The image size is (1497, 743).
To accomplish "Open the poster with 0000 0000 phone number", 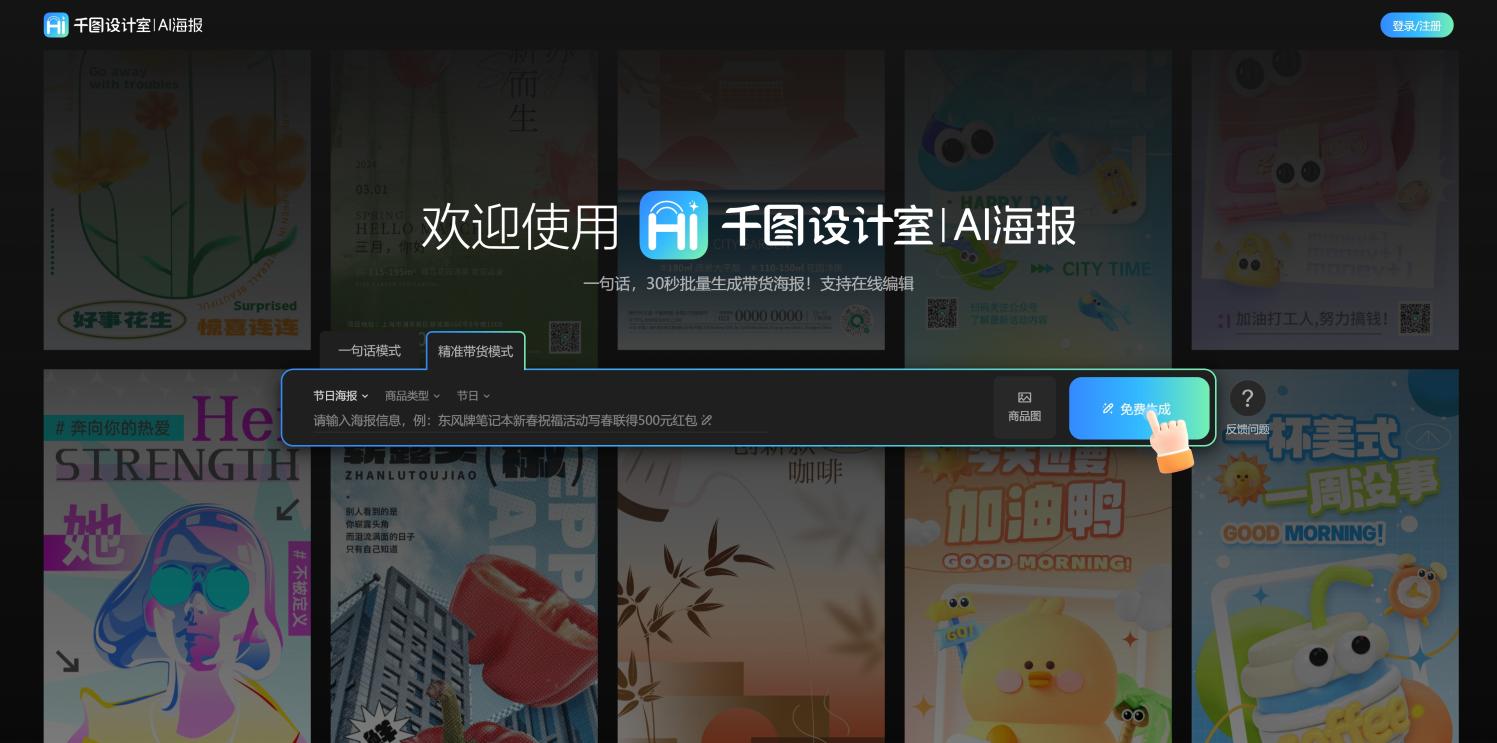I will pos(751,200).
